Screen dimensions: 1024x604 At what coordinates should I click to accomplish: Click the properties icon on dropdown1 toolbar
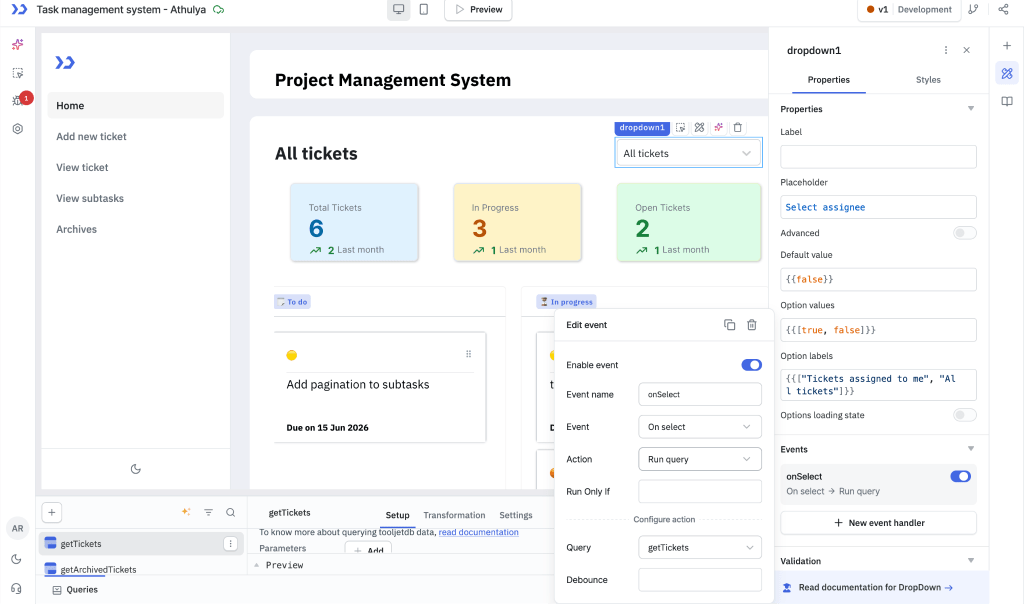[x=699, y=127]
